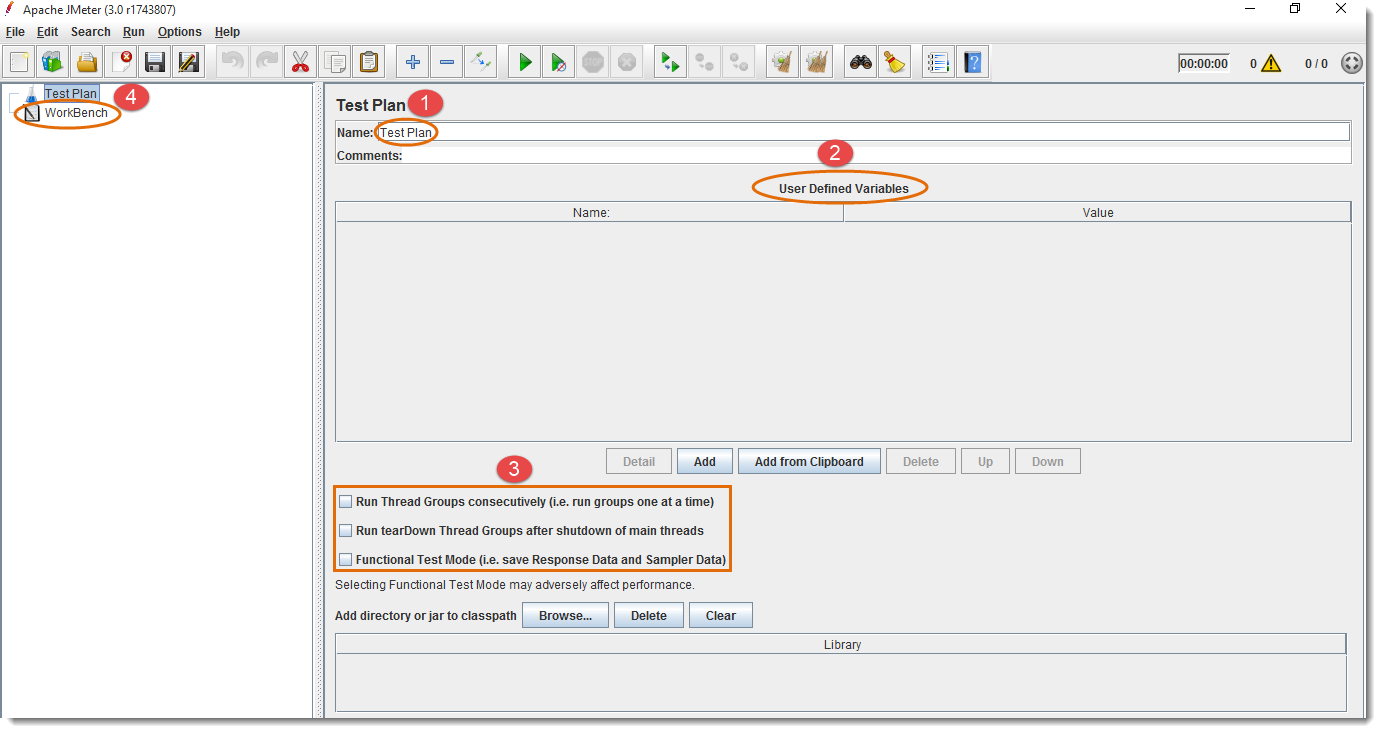Open the File menu
Image resolution: width=1381 pixels, height=733 pixels.
pyautogui.click(x=15, y=32)
